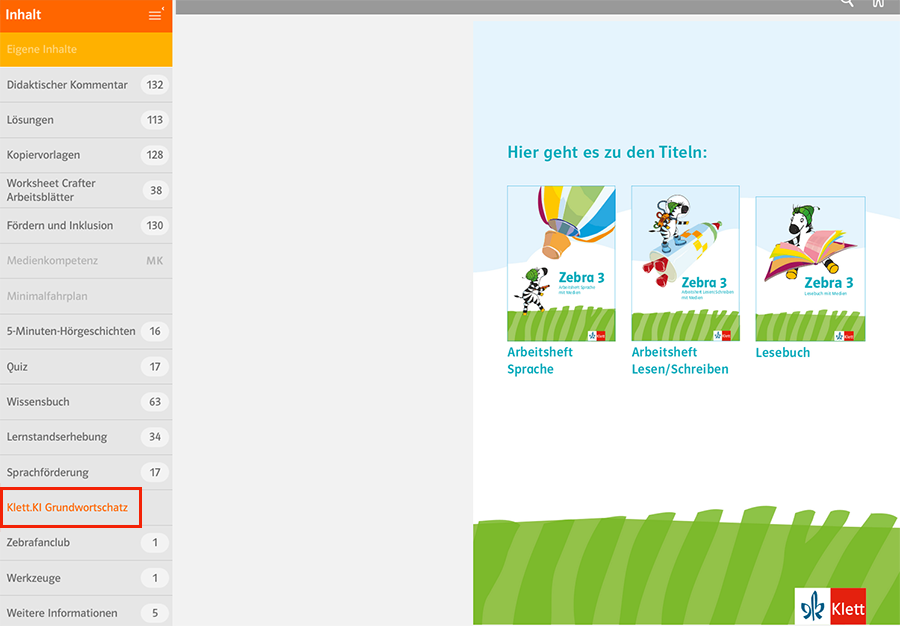This screenshot has width=900, height=626.
Task: Select Worksheet Crafter Arbeitsblätter
Action: [86, 190]
